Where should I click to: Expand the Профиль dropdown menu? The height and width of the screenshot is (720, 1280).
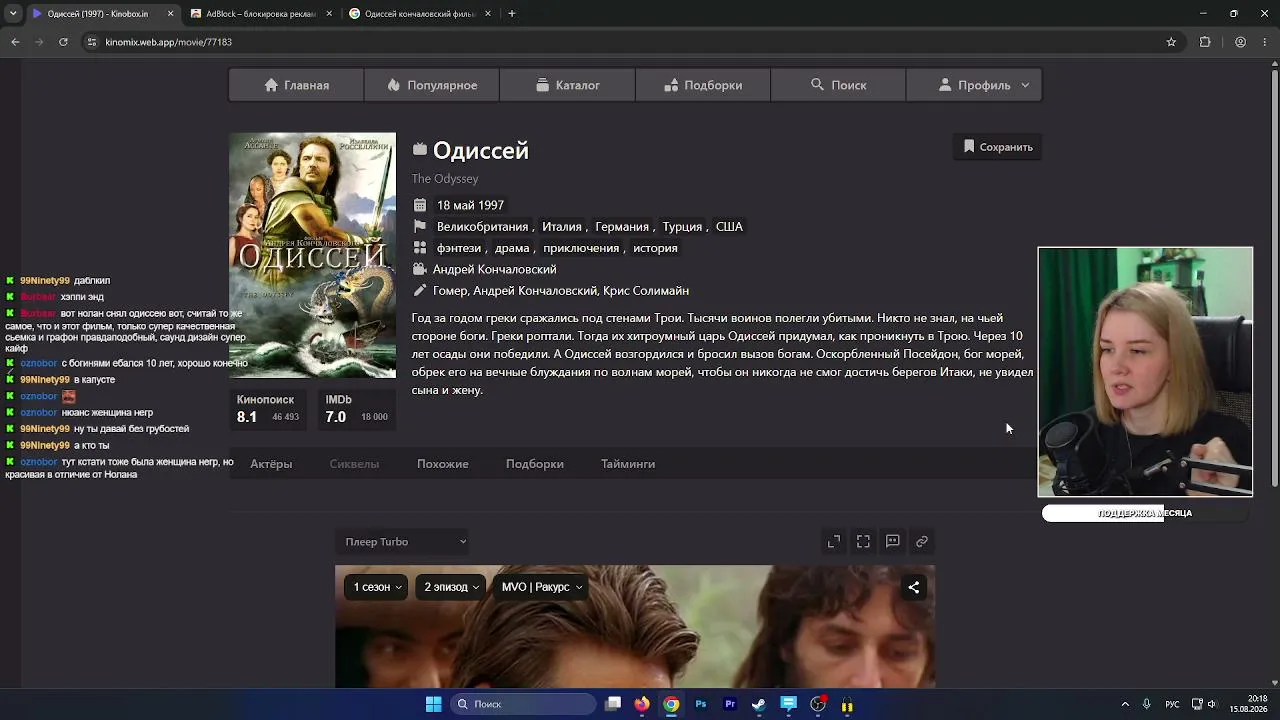click(x=974, y=85)
